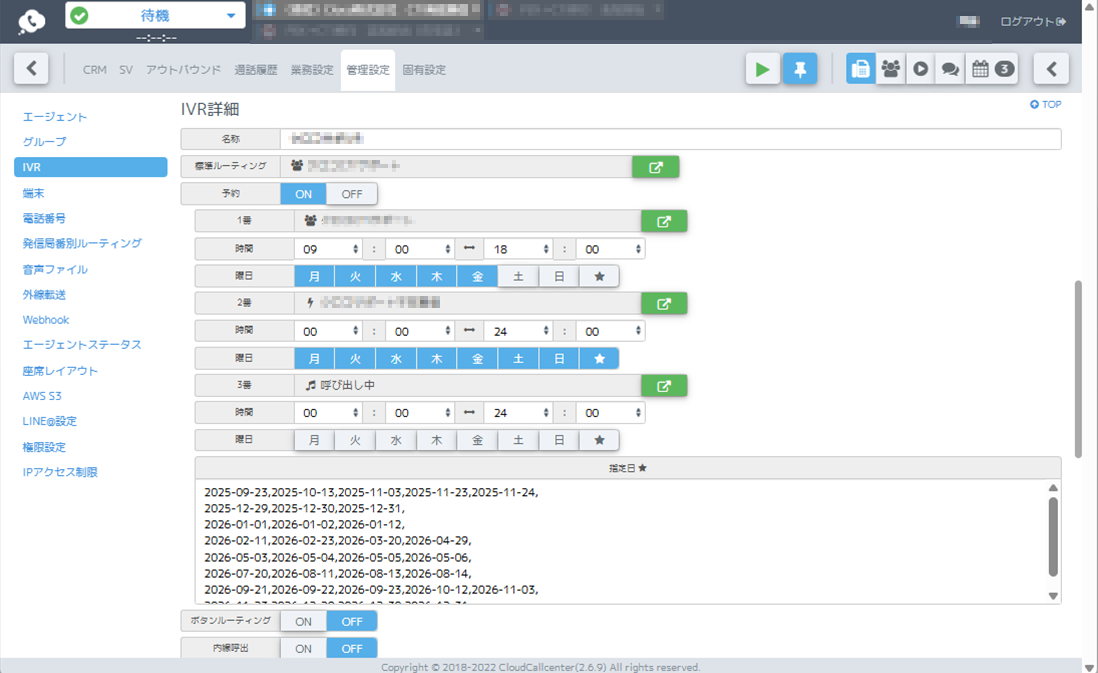1098x673 pixels.
Task: Open the group users icon panel
Action: (890, 69)
